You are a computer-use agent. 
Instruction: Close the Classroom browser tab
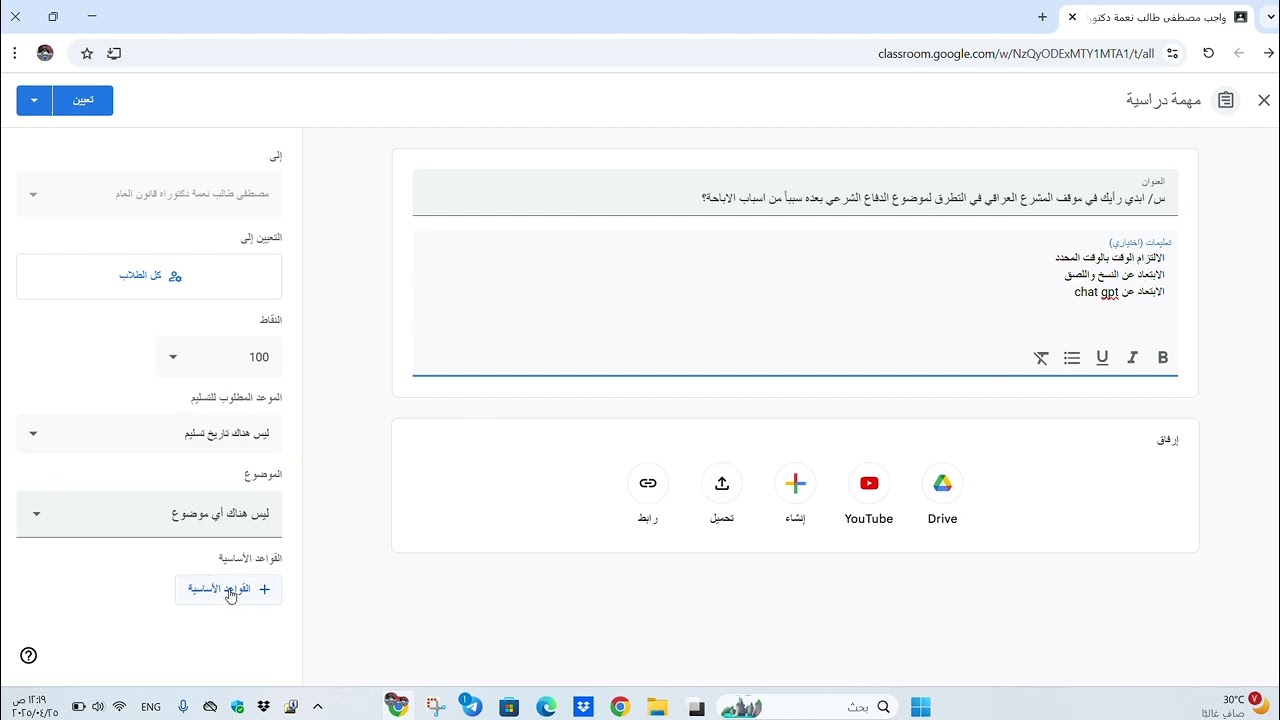[x=1073, y=17]
